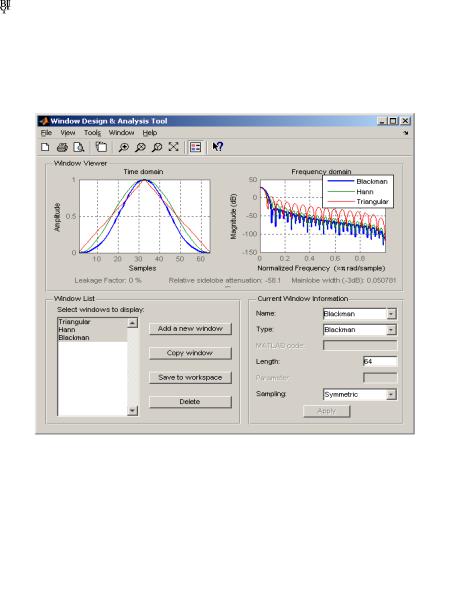449x602 pixels.
Task: Expand the Sampling dropdown arrow
Action: click(391, 394)
